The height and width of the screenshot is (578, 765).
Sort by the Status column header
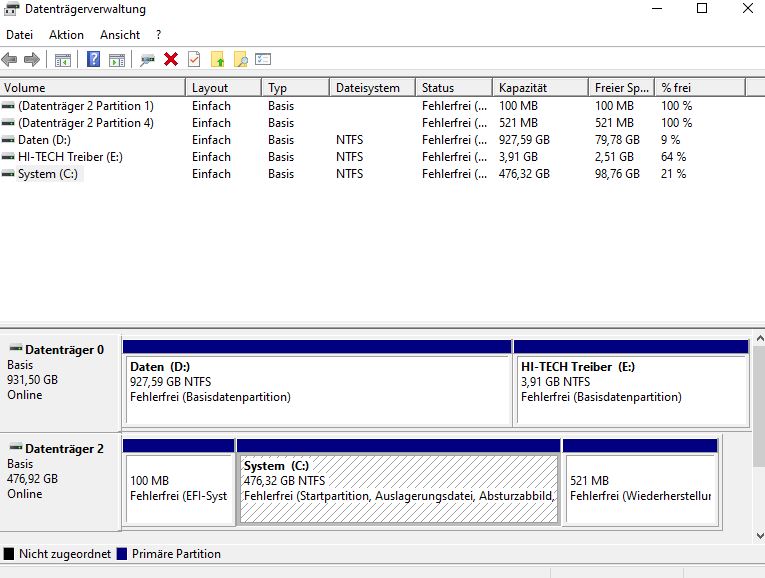454,88
